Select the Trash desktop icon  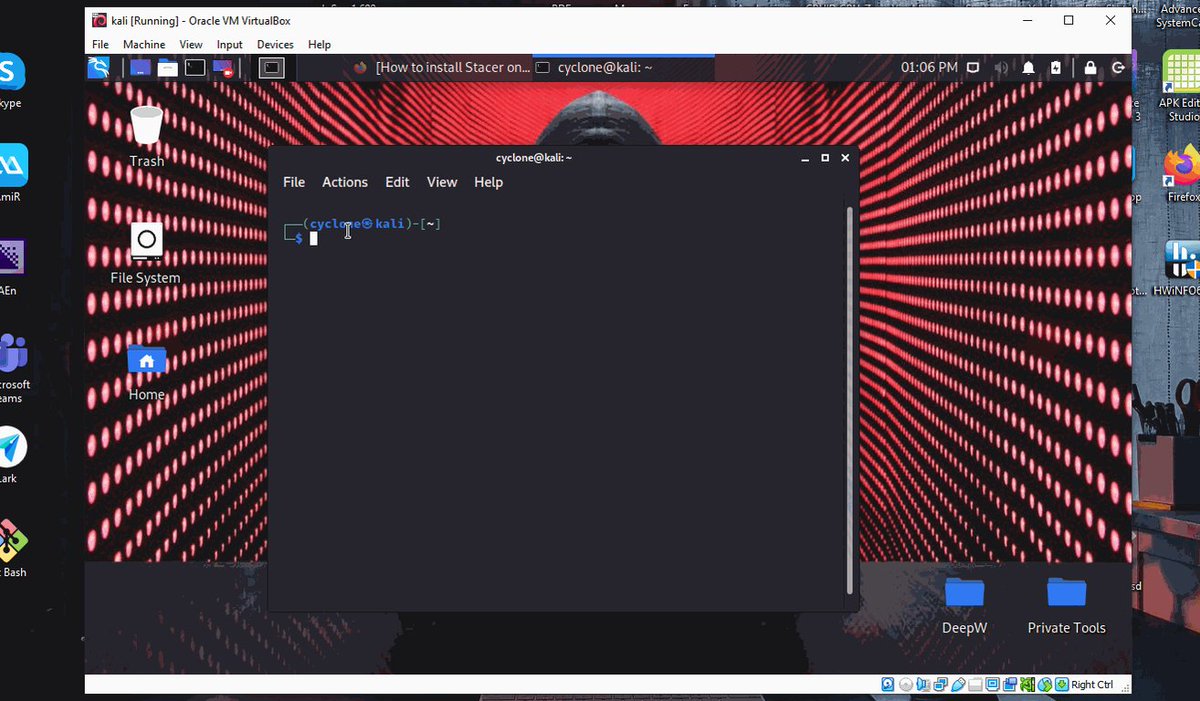(x=146, y=136)
